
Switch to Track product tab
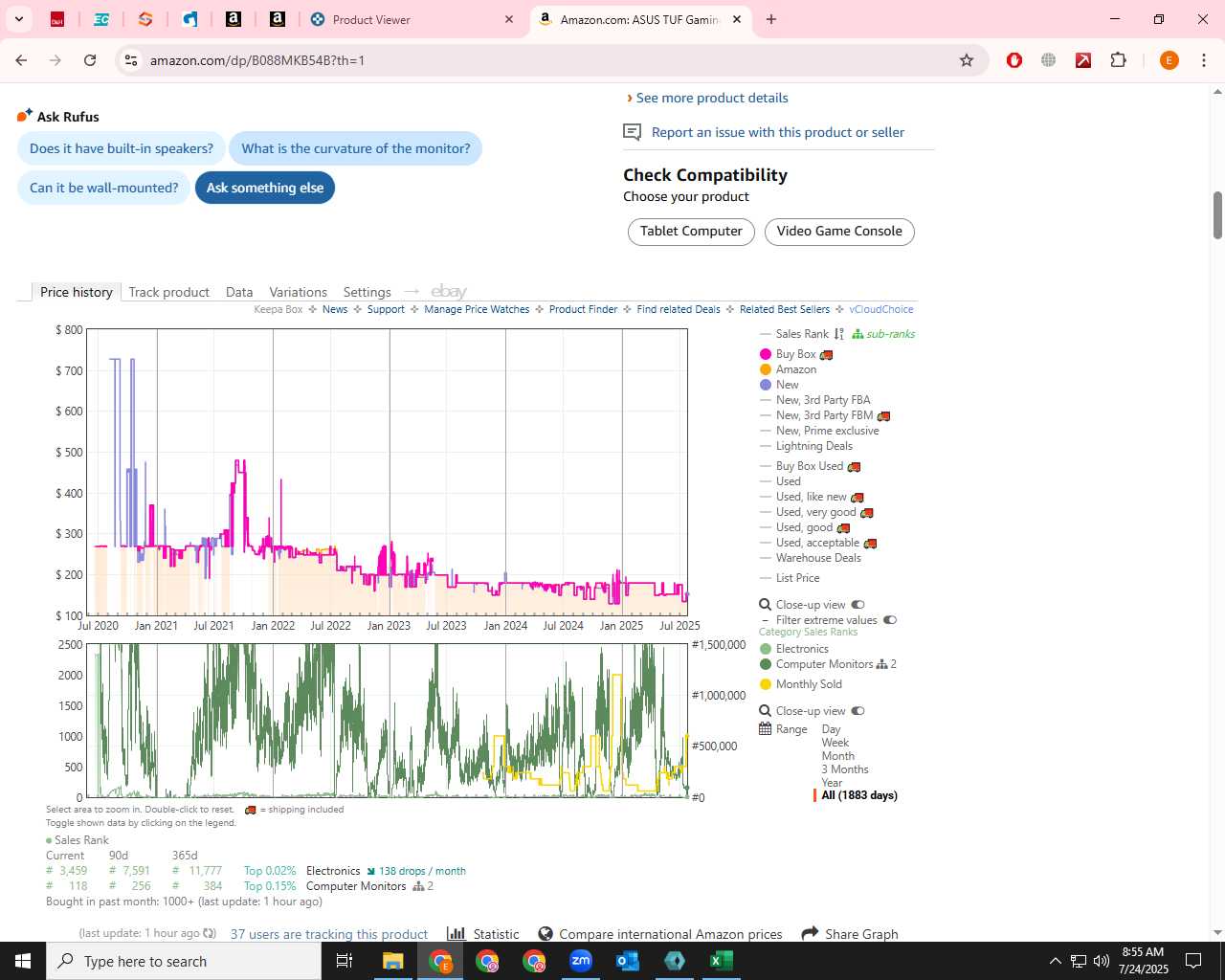169,292
